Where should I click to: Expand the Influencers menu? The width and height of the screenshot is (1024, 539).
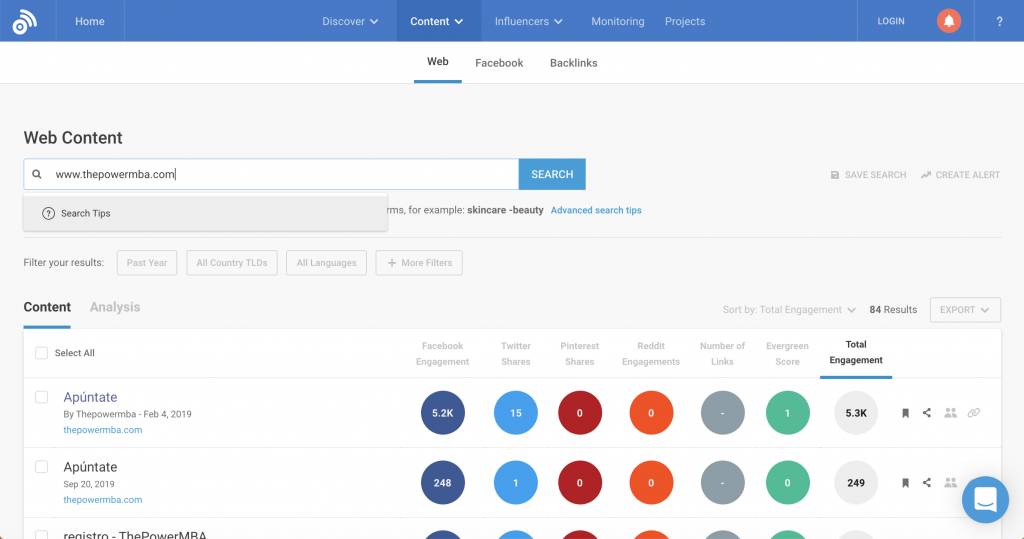tap(528, 22)
